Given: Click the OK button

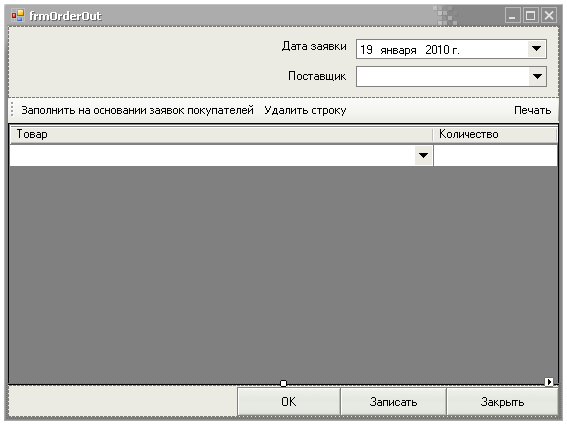Looking at the screenshot, I should pyautogui.click(x=289, y=402).
